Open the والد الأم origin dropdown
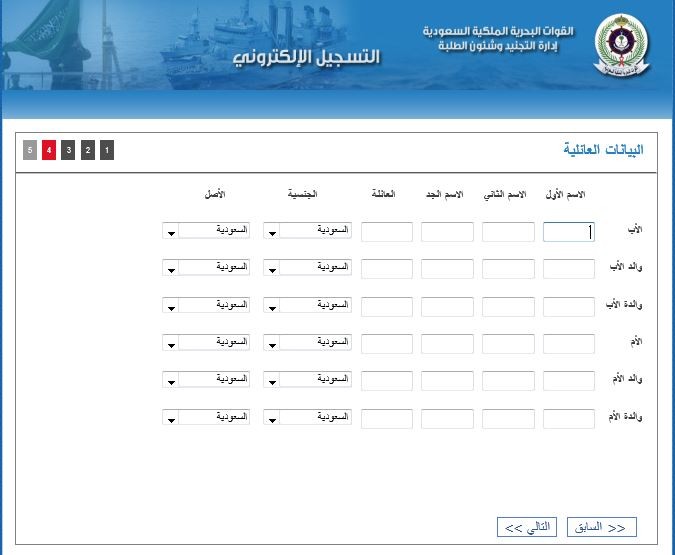 tap(206, 379)
